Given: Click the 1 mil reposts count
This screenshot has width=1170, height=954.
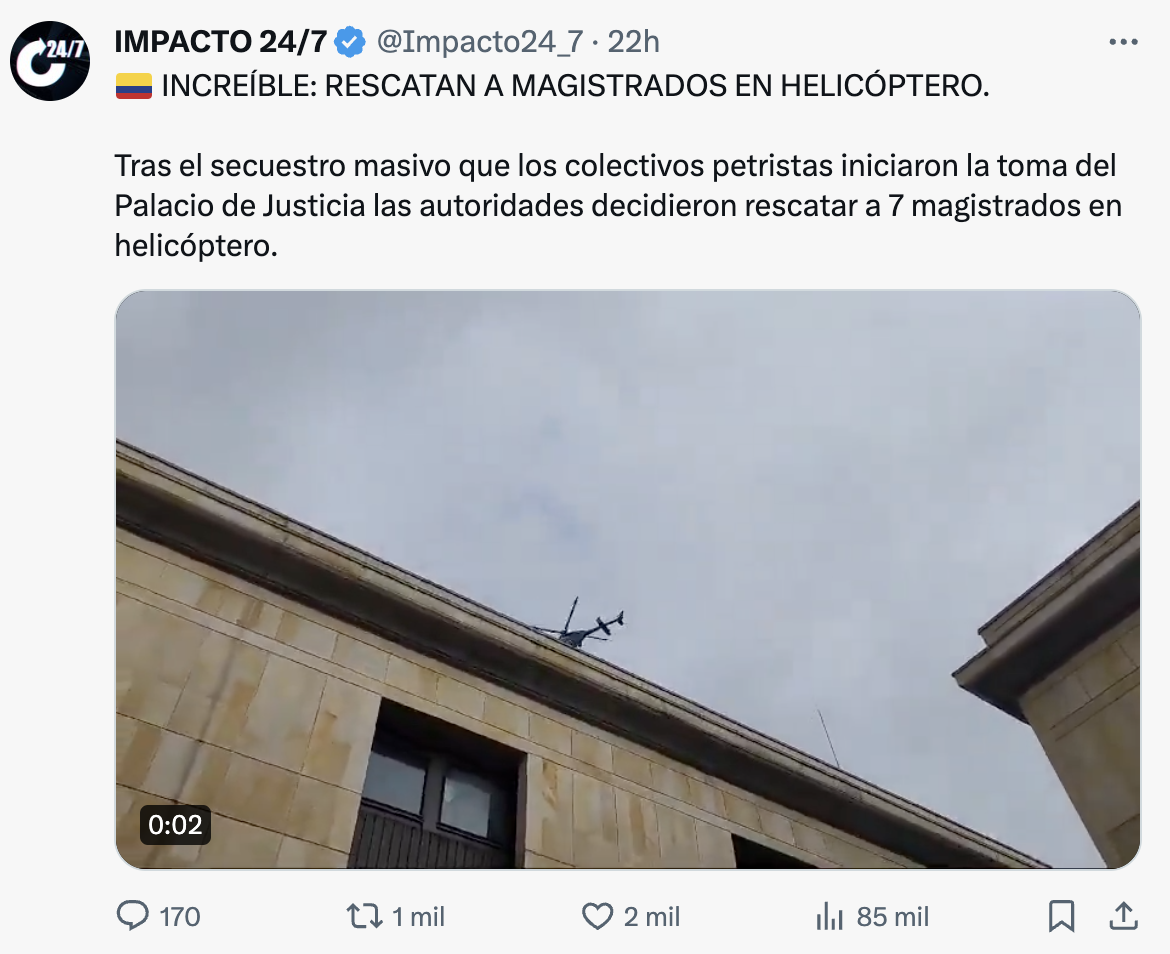Looking at the screenshot, I should tap(419, 917).
